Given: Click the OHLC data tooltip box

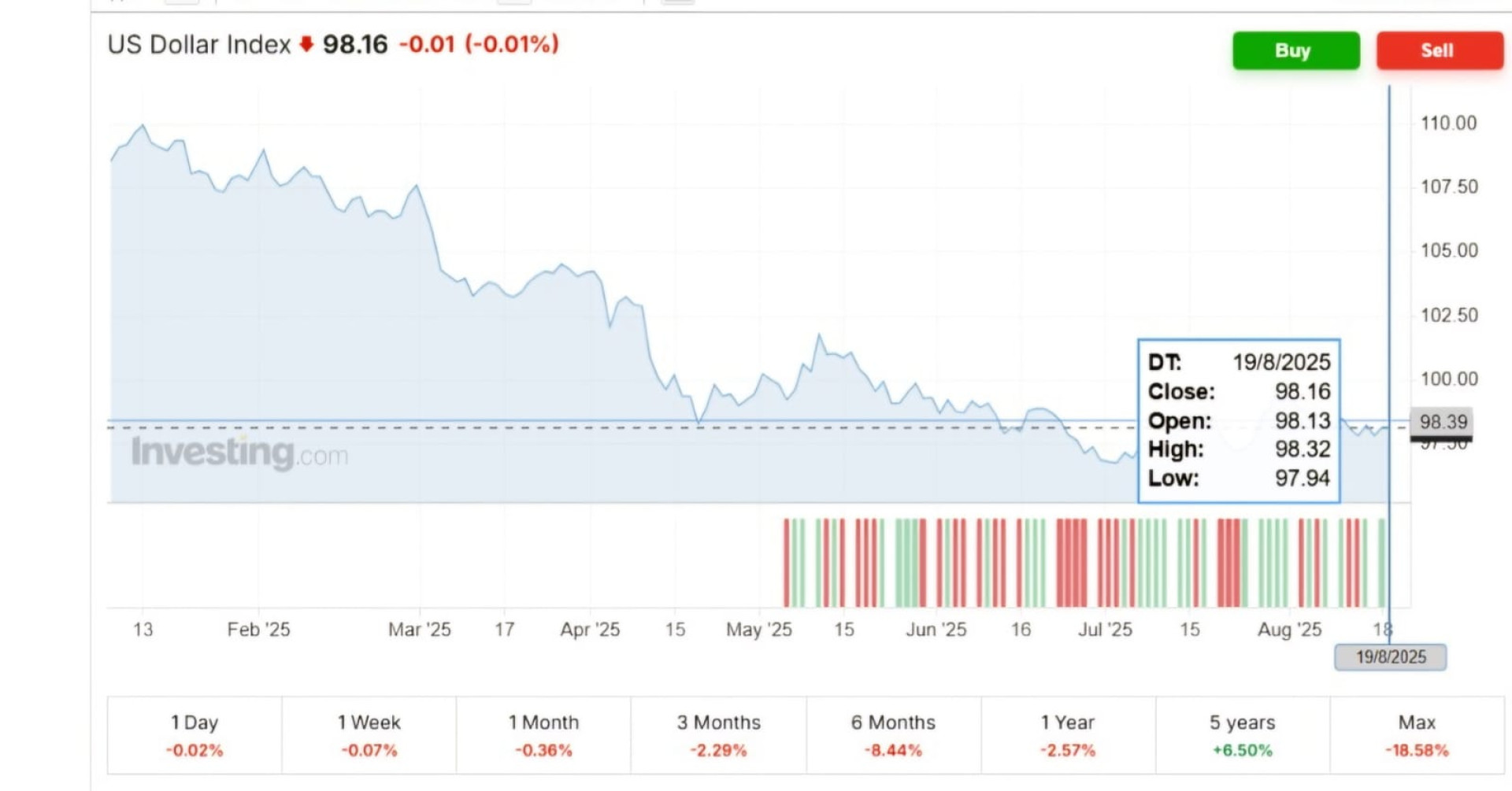Looking at the screenshot, I should coord(1239,420).
